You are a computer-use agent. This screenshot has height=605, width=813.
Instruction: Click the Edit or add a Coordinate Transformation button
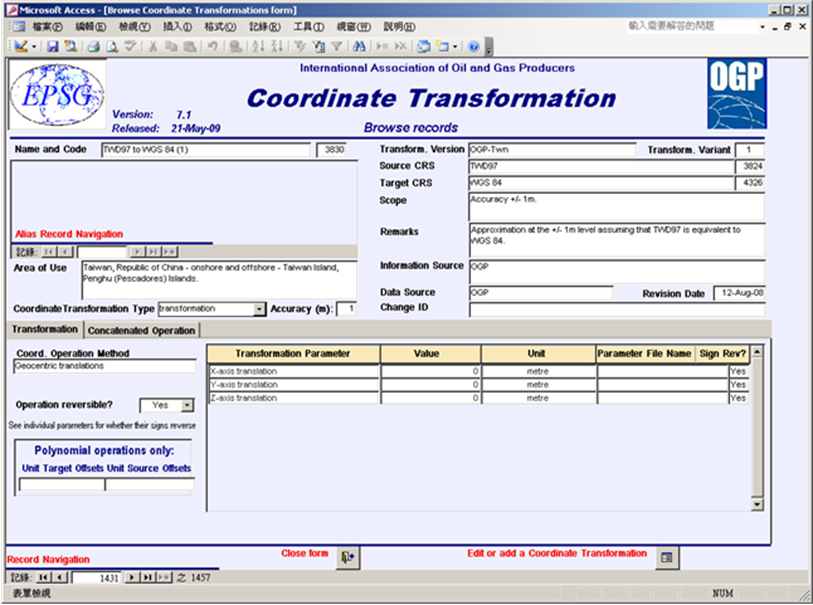(667, 557)
